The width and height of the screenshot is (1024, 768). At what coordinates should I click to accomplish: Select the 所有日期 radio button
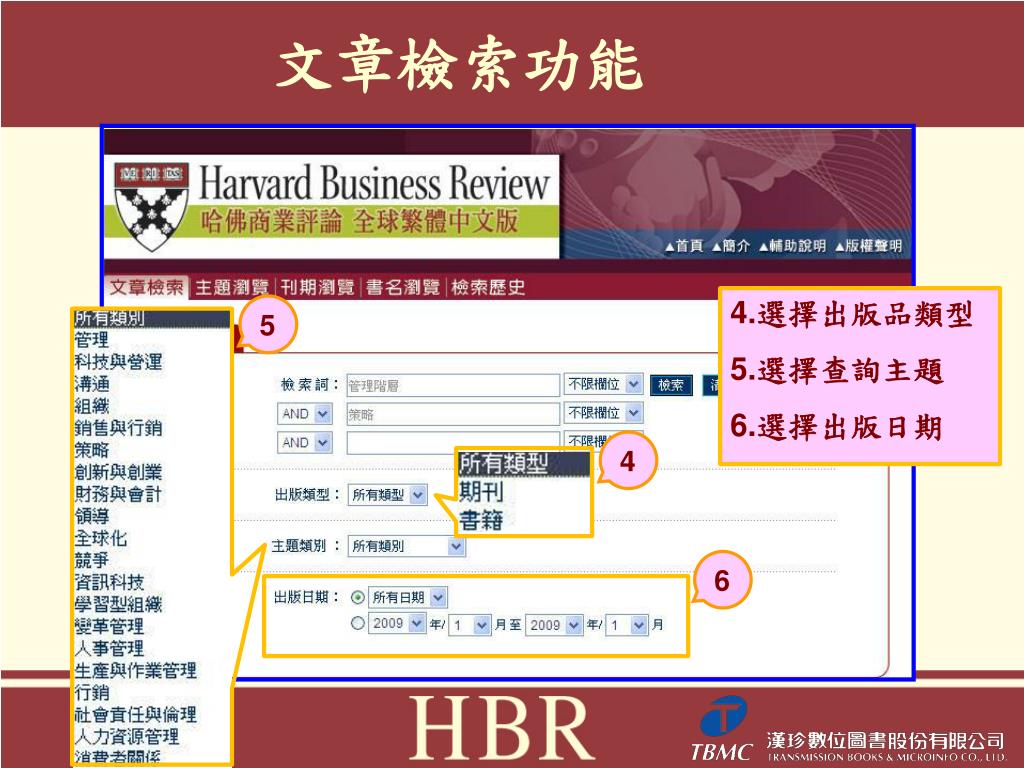tap(358, 597)
